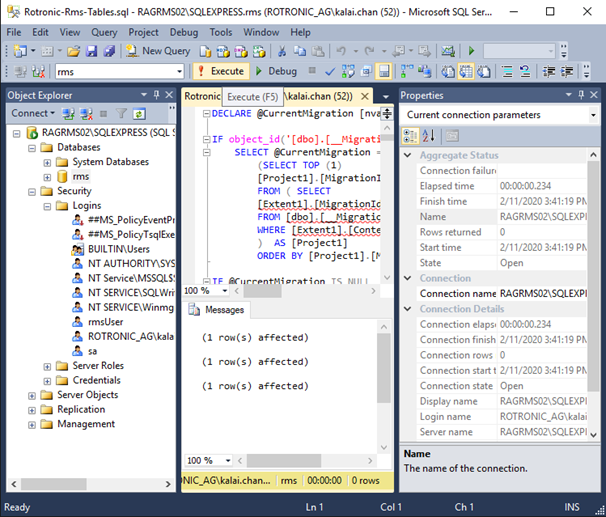Open the Tools menu
606x517 pixels.
[221, 32]
